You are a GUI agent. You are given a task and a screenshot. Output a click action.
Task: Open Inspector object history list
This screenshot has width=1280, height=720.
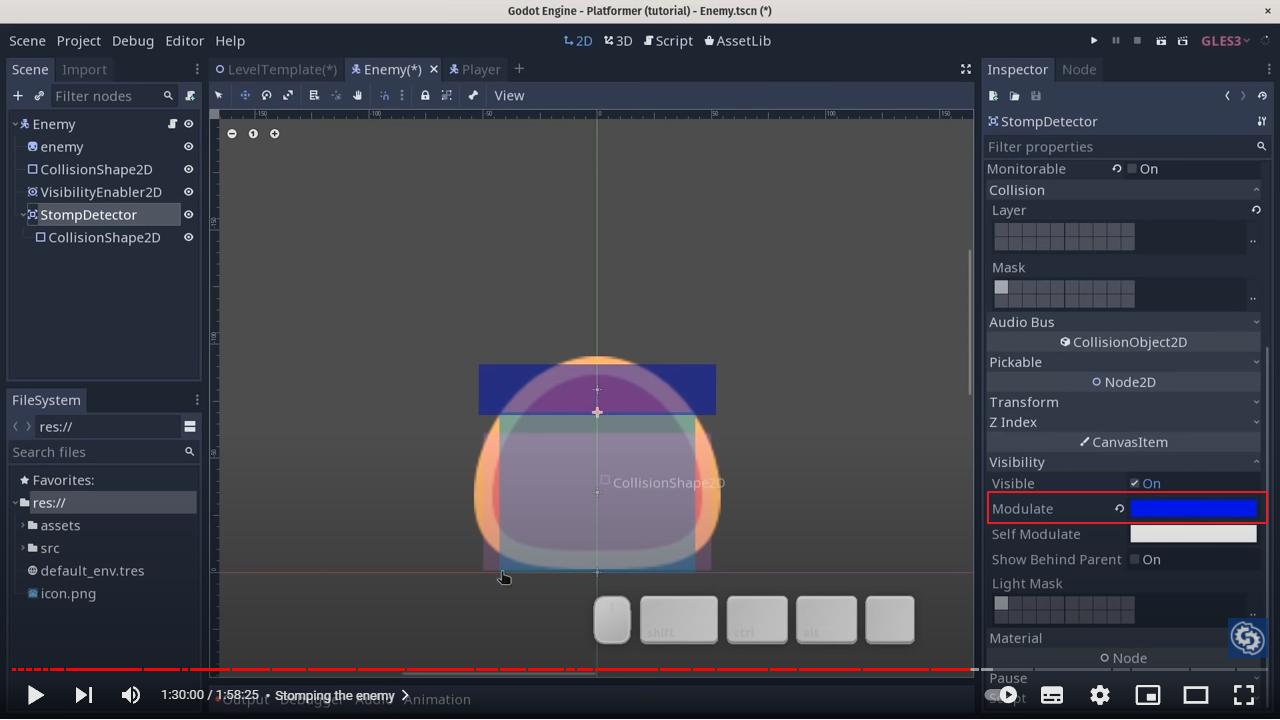point(1262,96)
